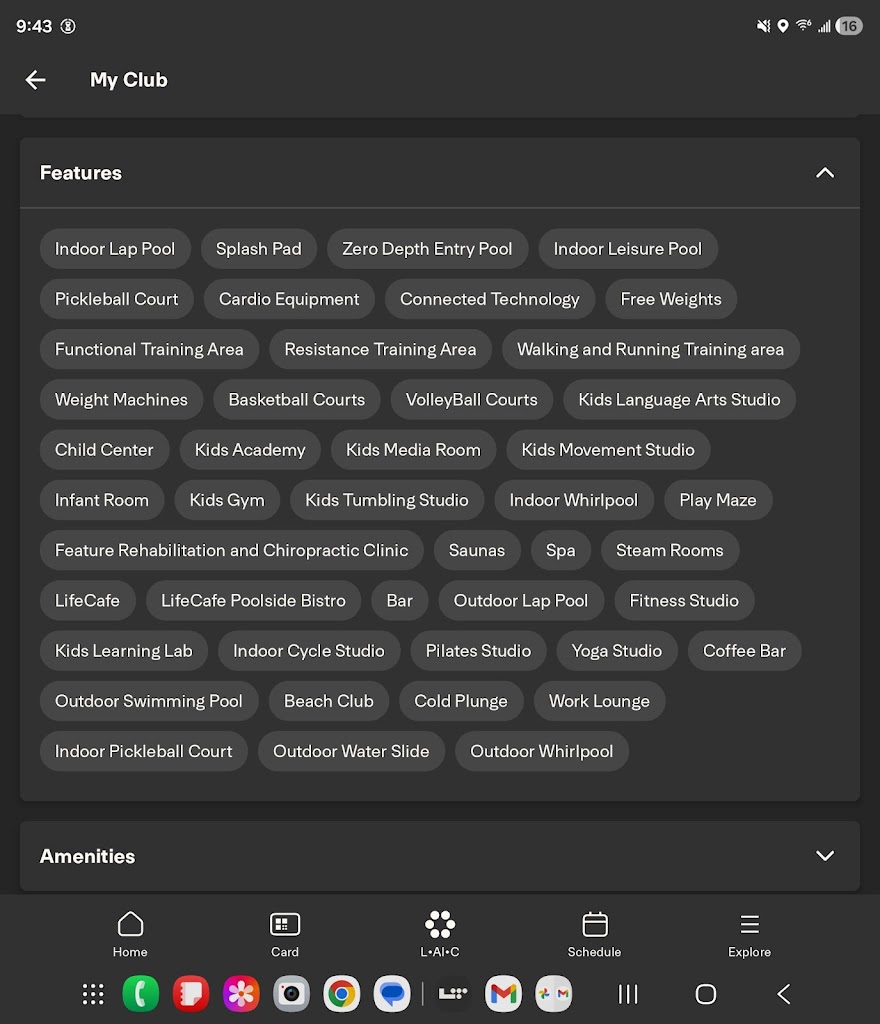Select the Yoga Studio feature
This screenshot has width=880, height=1024.
click(x=617, y=651)
